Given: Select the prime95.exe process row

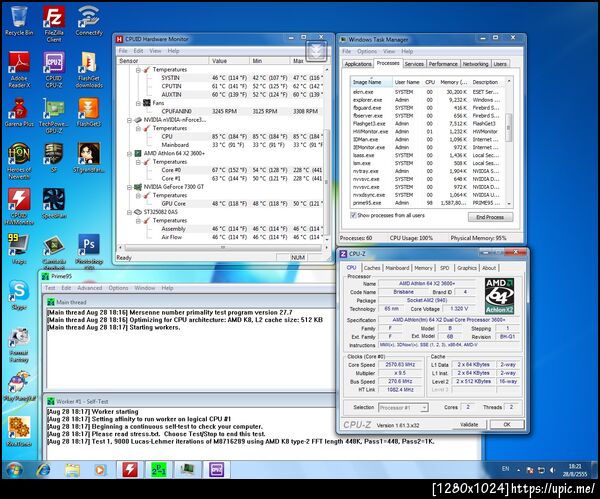Looking at the screenshot, I should coord(428,203).
